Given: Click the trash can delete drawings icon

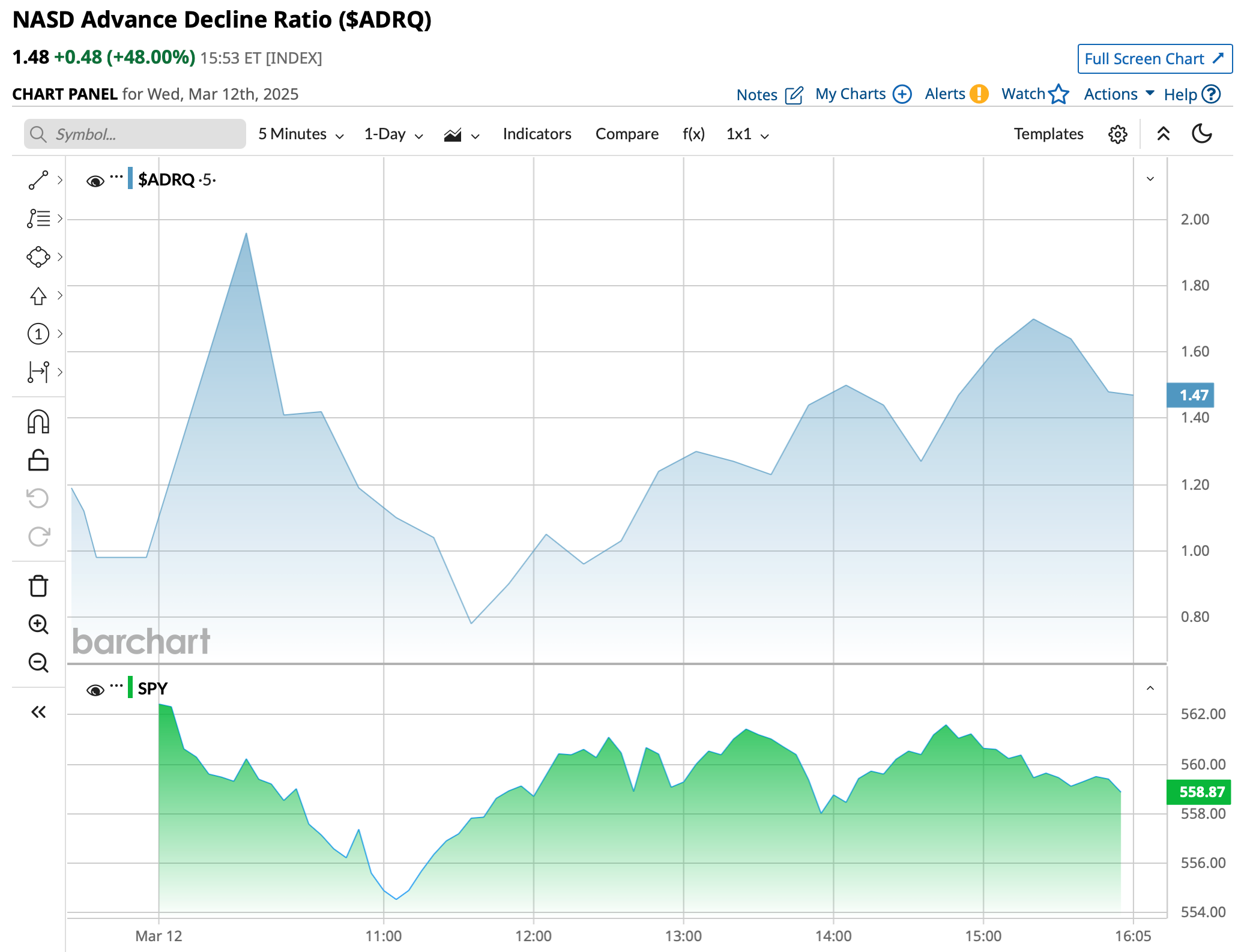Looking at the screenshot, I should coord(38,586).
